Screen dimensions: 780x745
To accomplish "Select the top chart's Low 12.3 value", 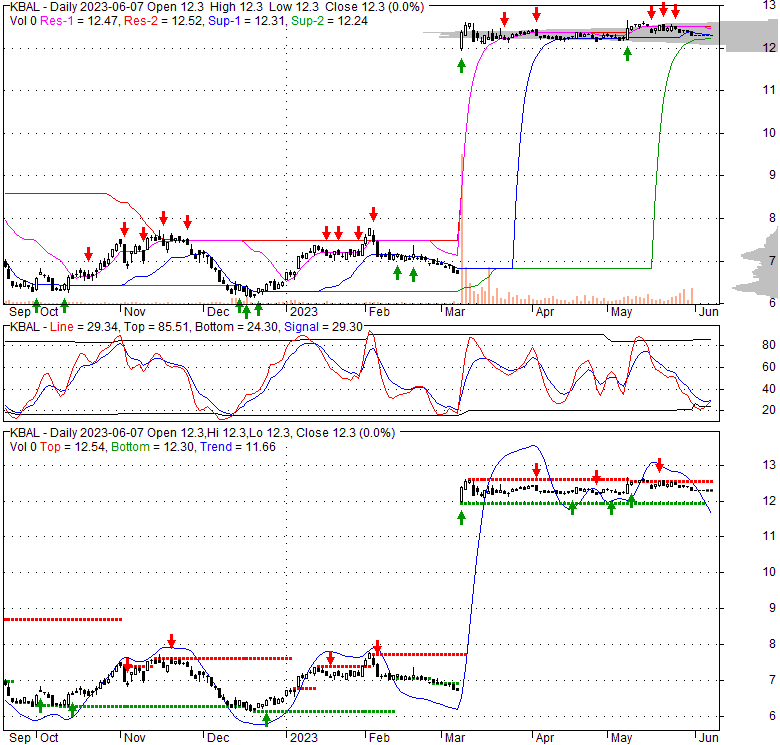I will [294, 7].
